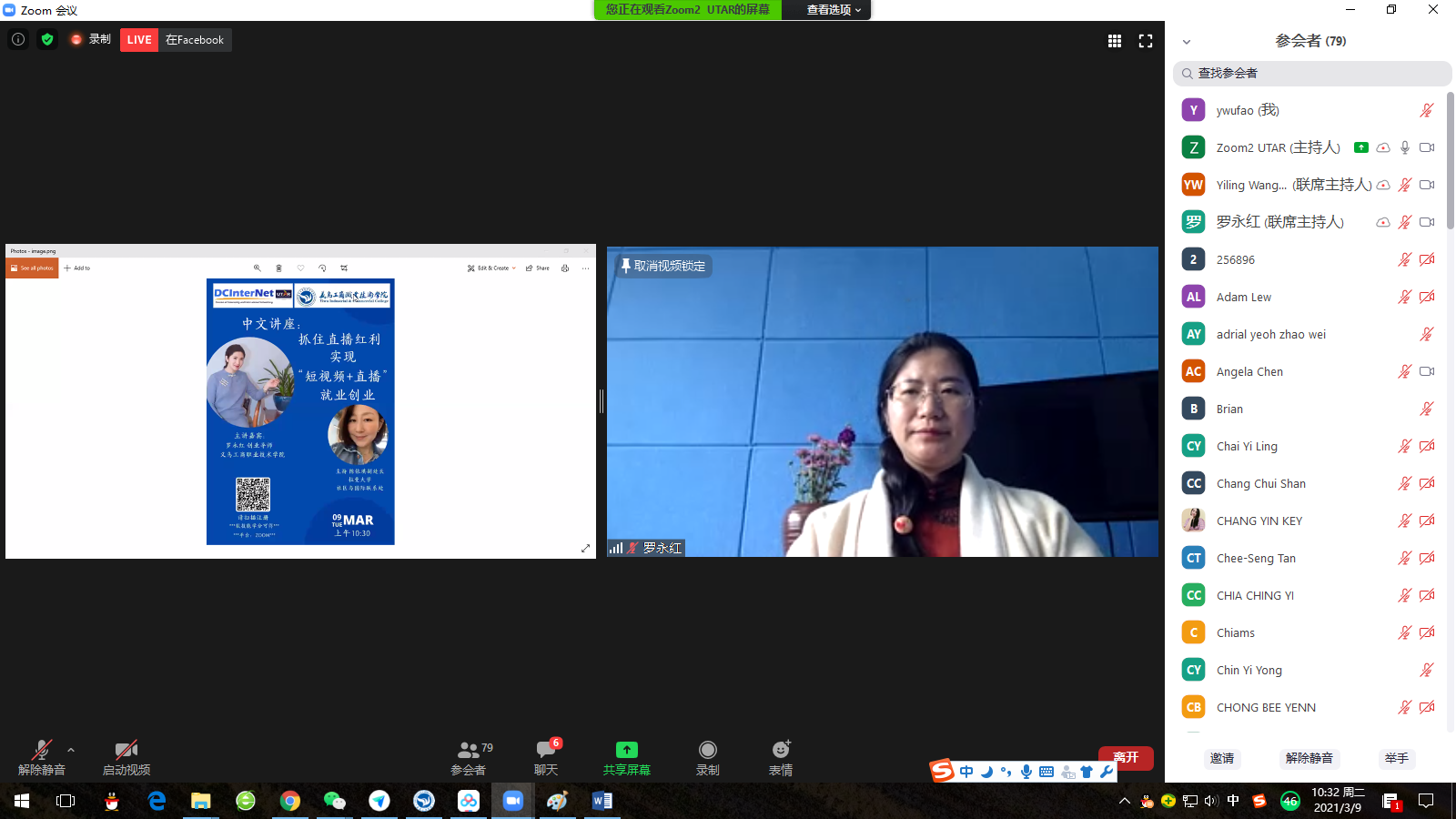
Task: Click the participants list scrollbar
Action: [x=1450, y=164]
